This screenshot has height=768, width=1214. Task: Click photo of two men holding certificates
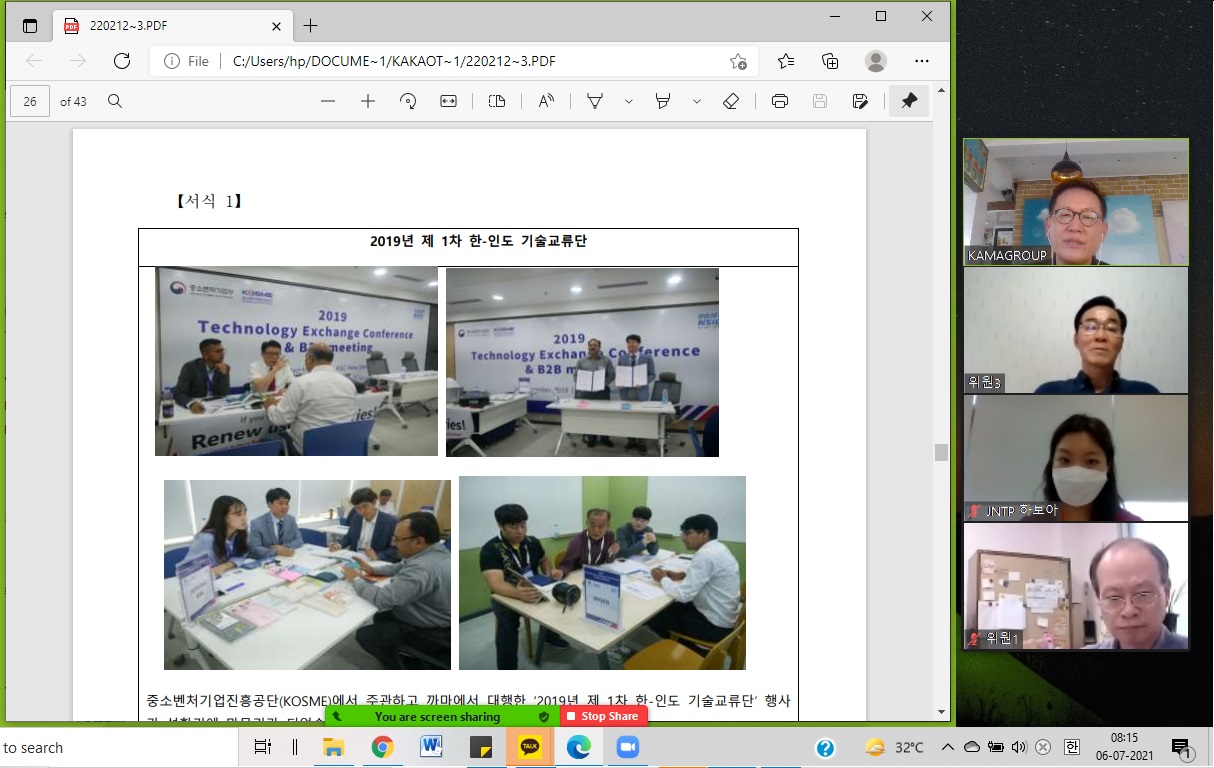click(x=582, y=362)
